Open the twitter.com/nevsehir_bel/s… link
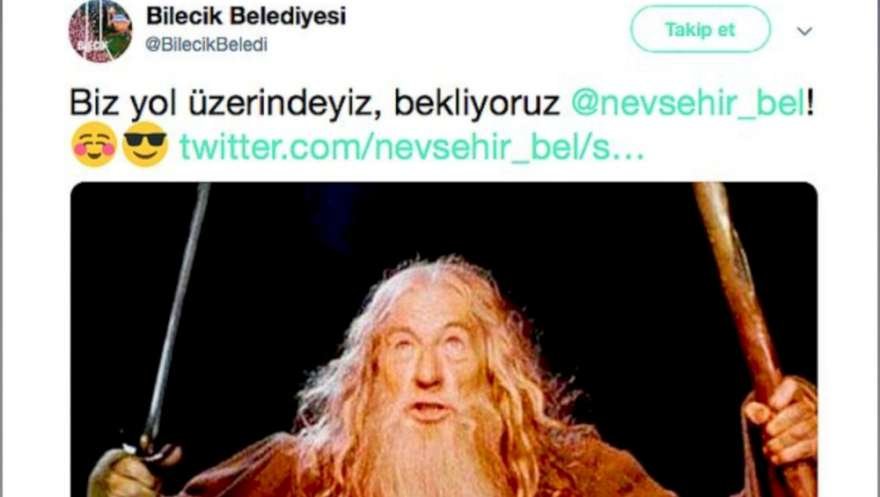880x497 pixels. click(x=412, y=147)
